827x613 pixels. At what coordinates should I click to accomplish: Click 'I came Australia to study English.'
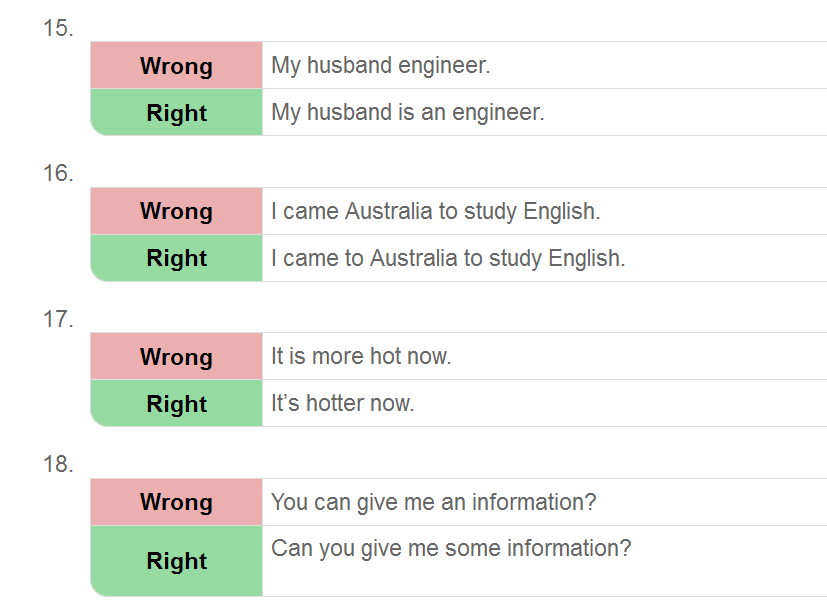pyautogui.click(x=436, y=212)
